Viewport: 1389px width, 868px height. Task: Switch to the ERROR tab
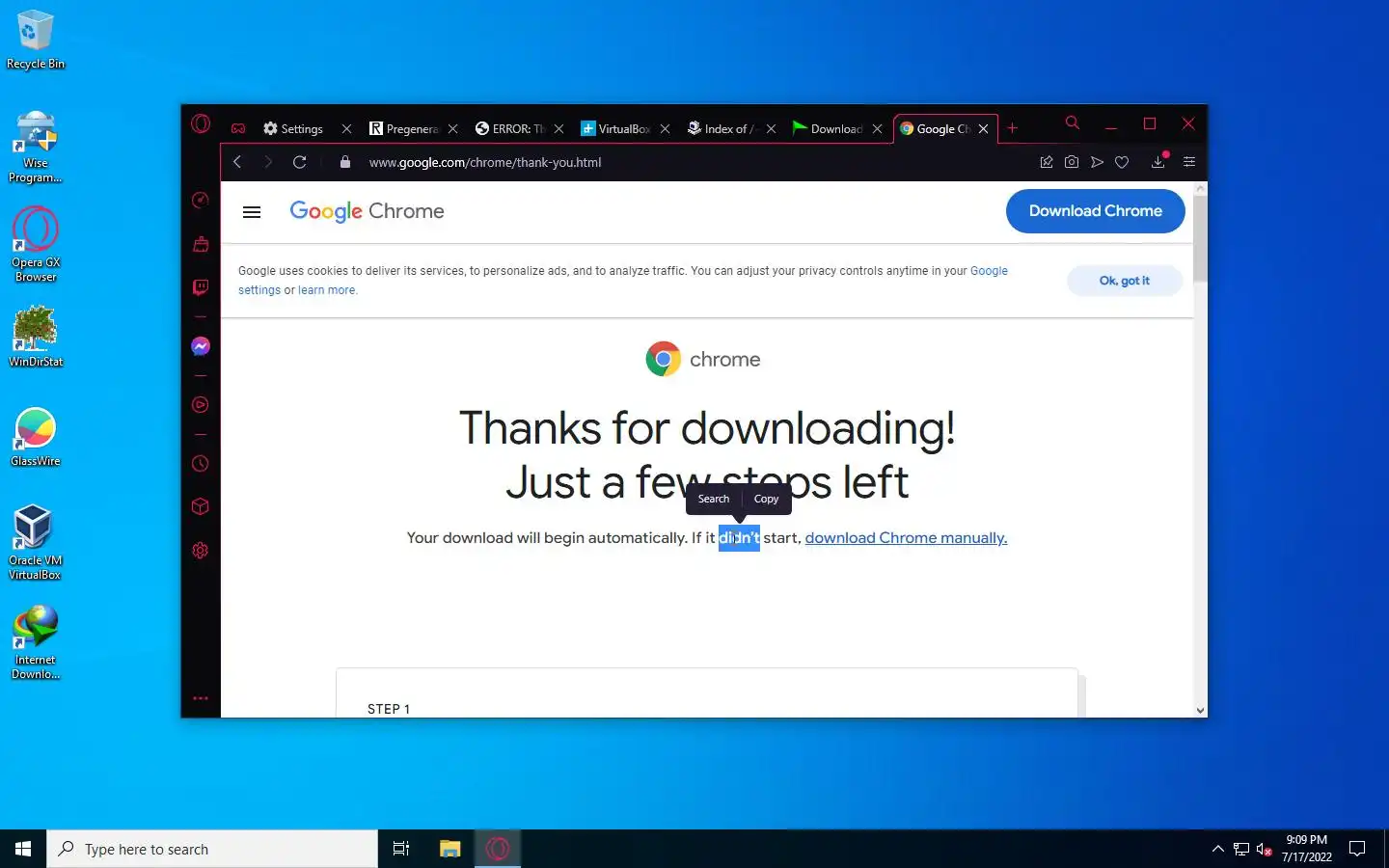[x=511, y=128]
